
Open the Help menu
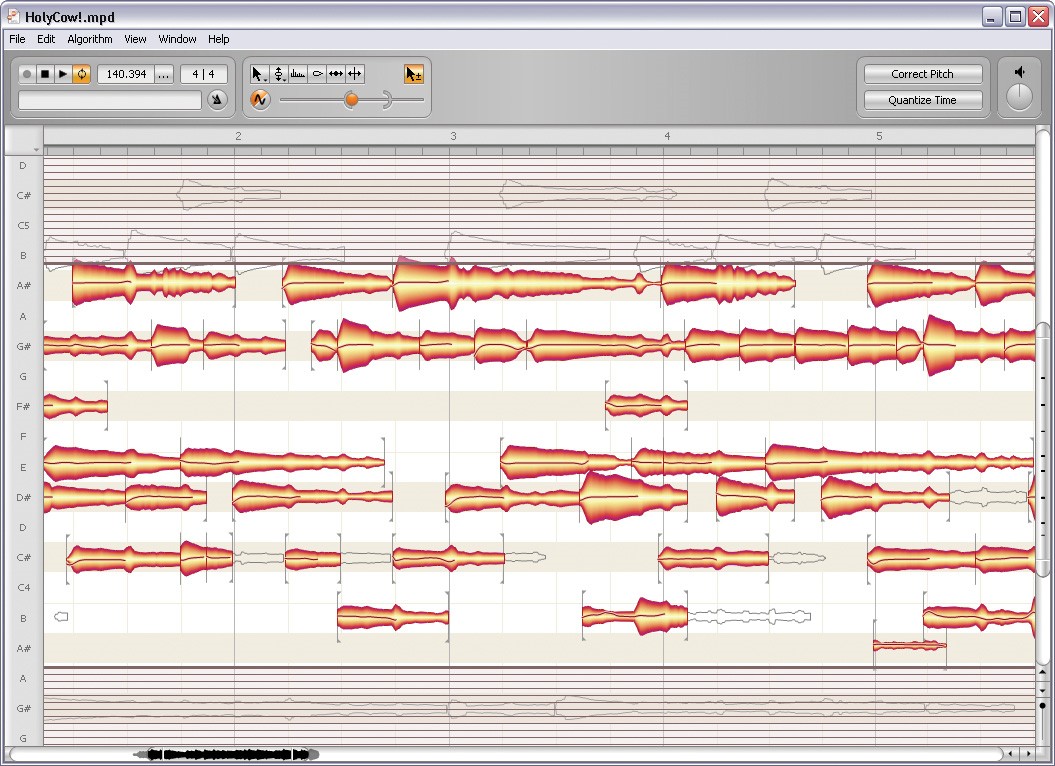coord(218,39)
